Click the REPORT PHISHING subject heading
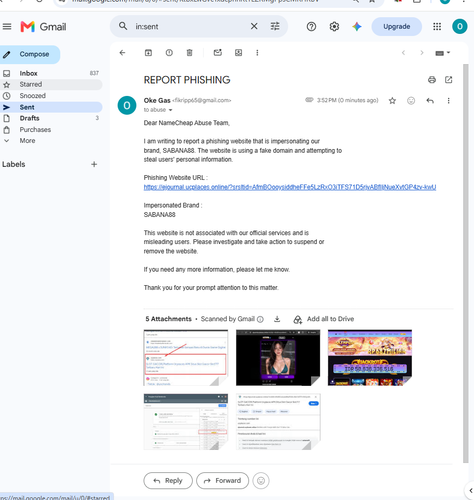The width and height of the screenshot is (474, 500). pos(187,80)
